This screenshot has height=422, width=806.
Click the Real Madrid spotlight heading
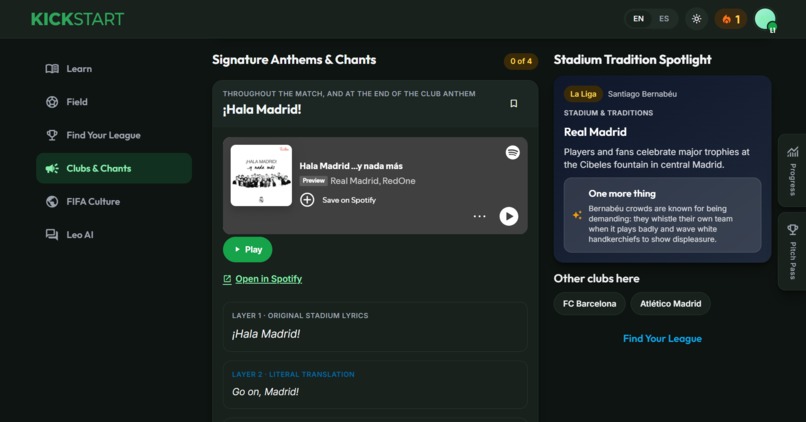coord(595,132)
